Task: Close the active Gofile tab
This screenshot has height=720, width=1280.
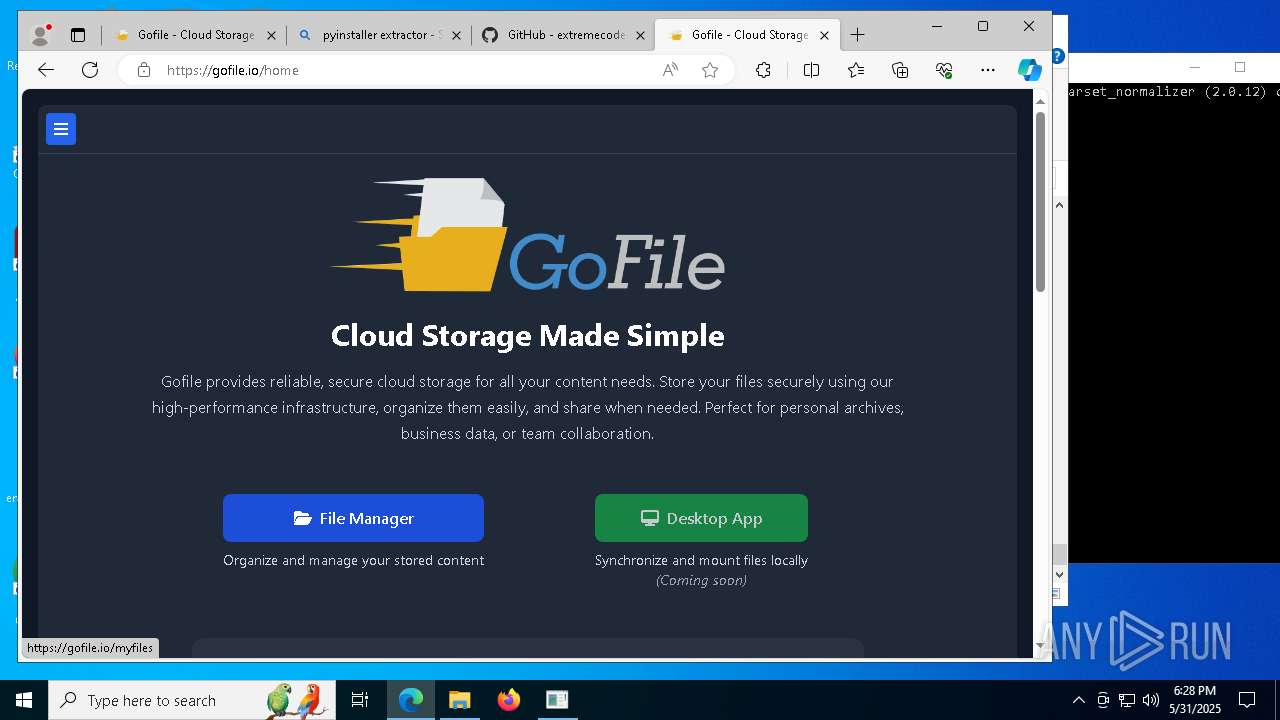Action: [x=824, y=35]
